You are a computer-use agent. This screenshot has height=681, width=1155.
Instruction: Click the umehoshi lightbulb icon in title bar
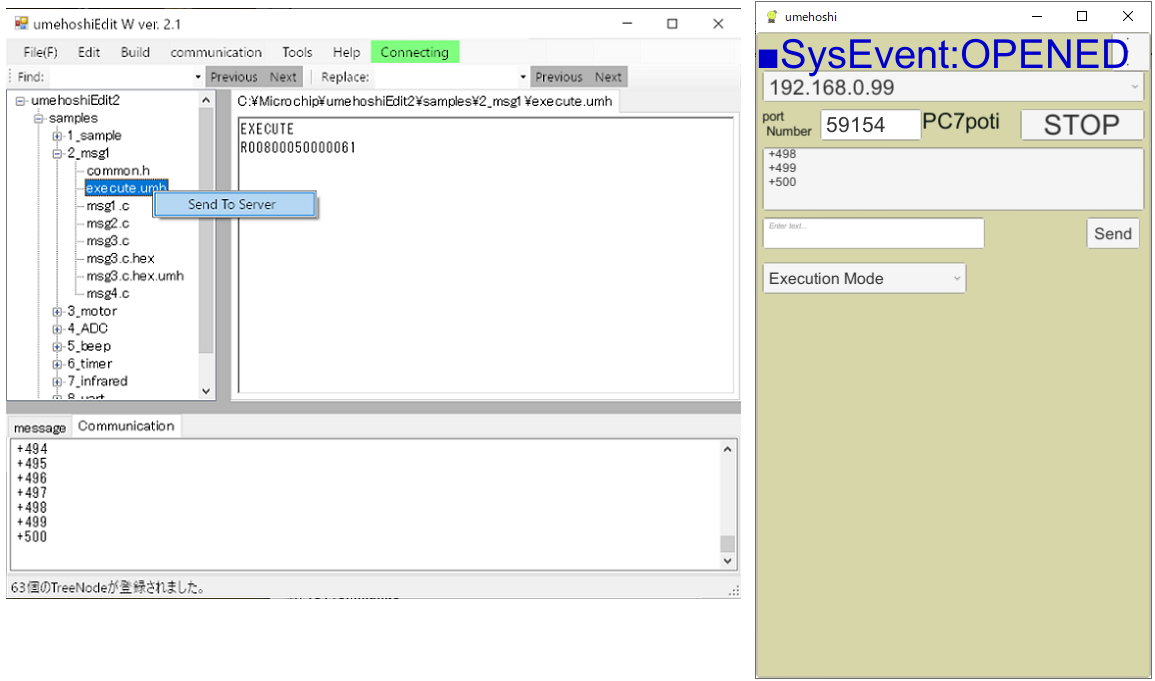pyautogui.click(x=771, y=17)
